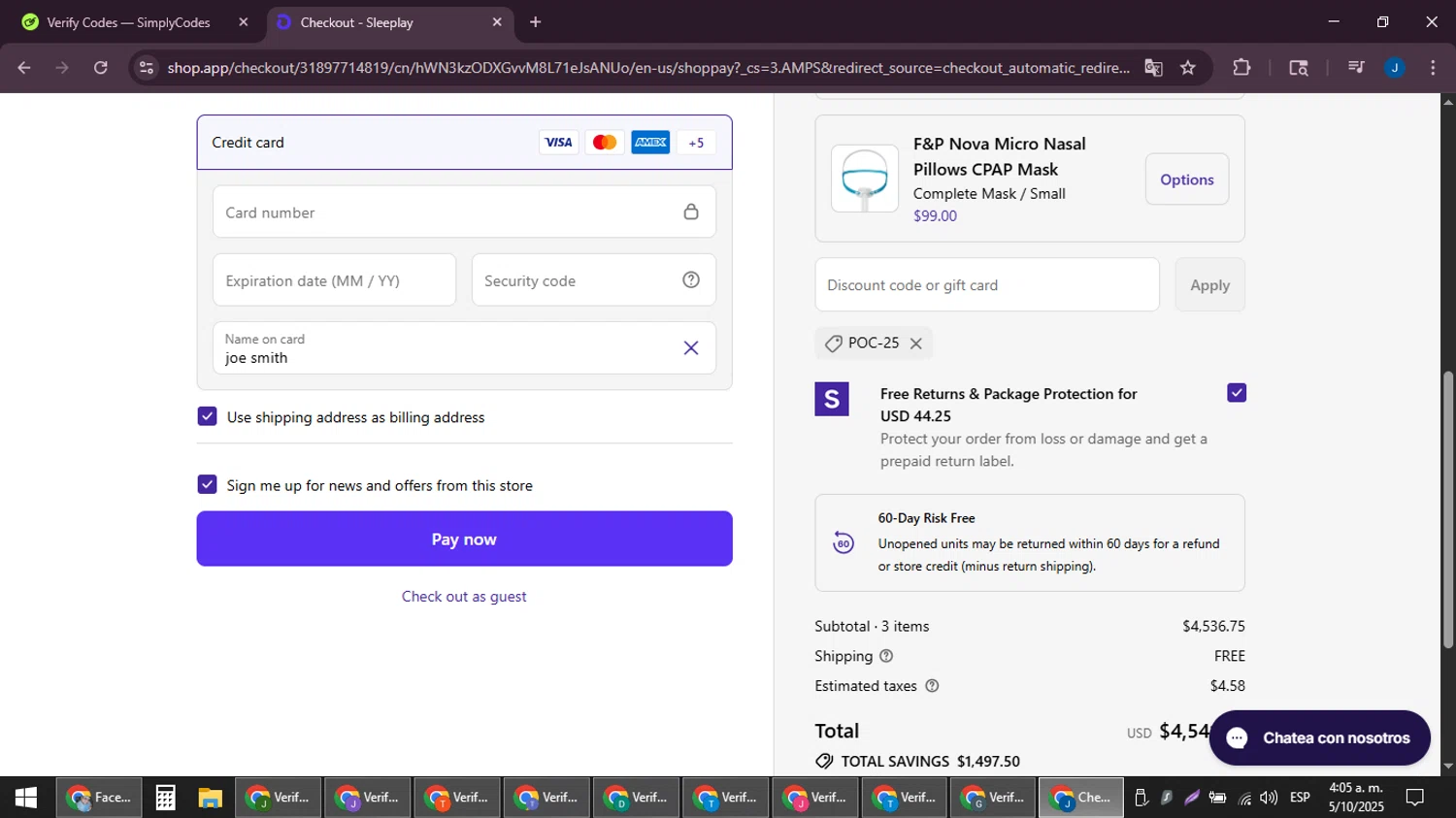The image size is (1456, 818).
Task: Close the Verify Codes tab
Action: tap(244, 22)
